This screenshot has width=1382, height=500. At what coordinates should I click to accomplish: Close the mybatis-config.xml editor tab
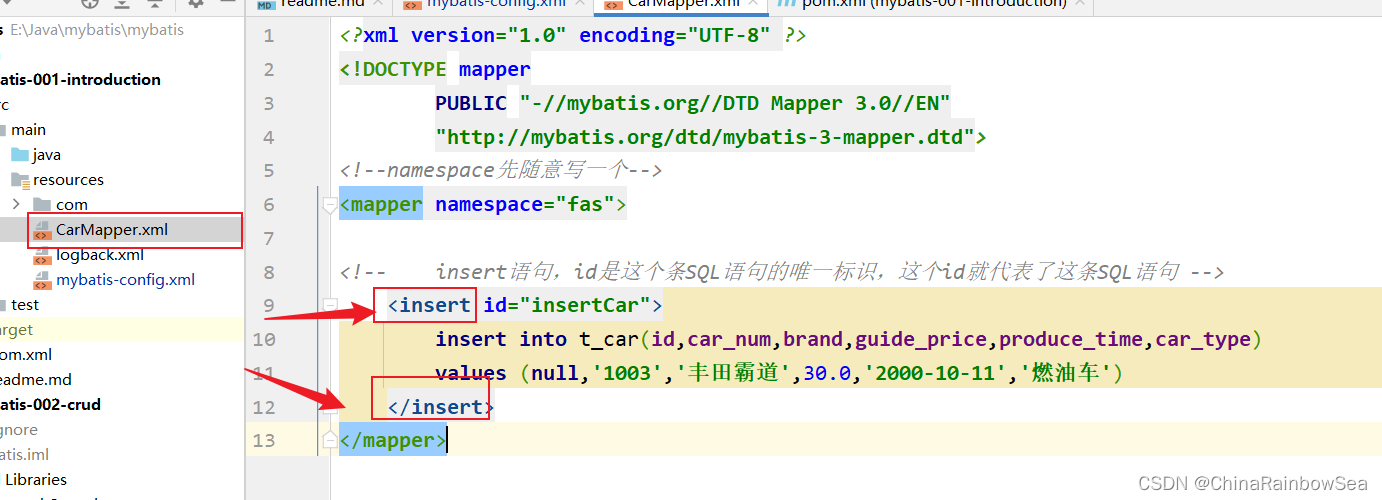point(582,3)
